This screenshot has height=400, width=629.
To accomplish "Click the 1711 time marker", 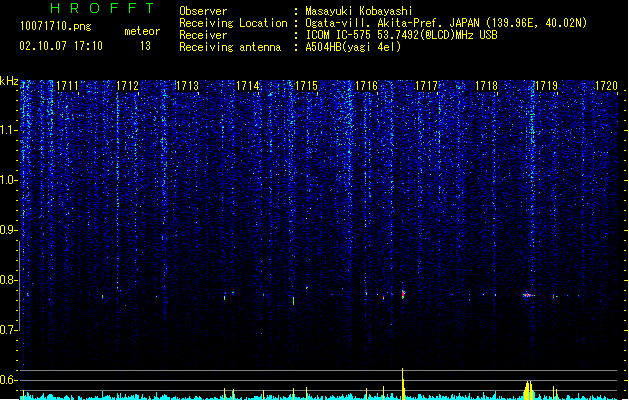I will point(67,86).
